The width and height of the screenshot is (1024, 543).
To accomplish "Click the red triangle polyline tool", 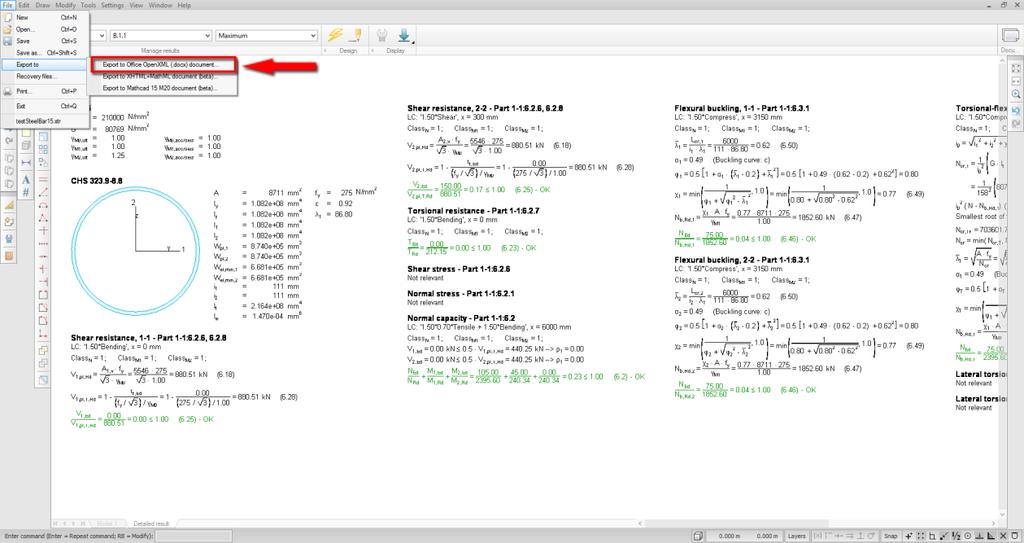I will click(43, 218).
